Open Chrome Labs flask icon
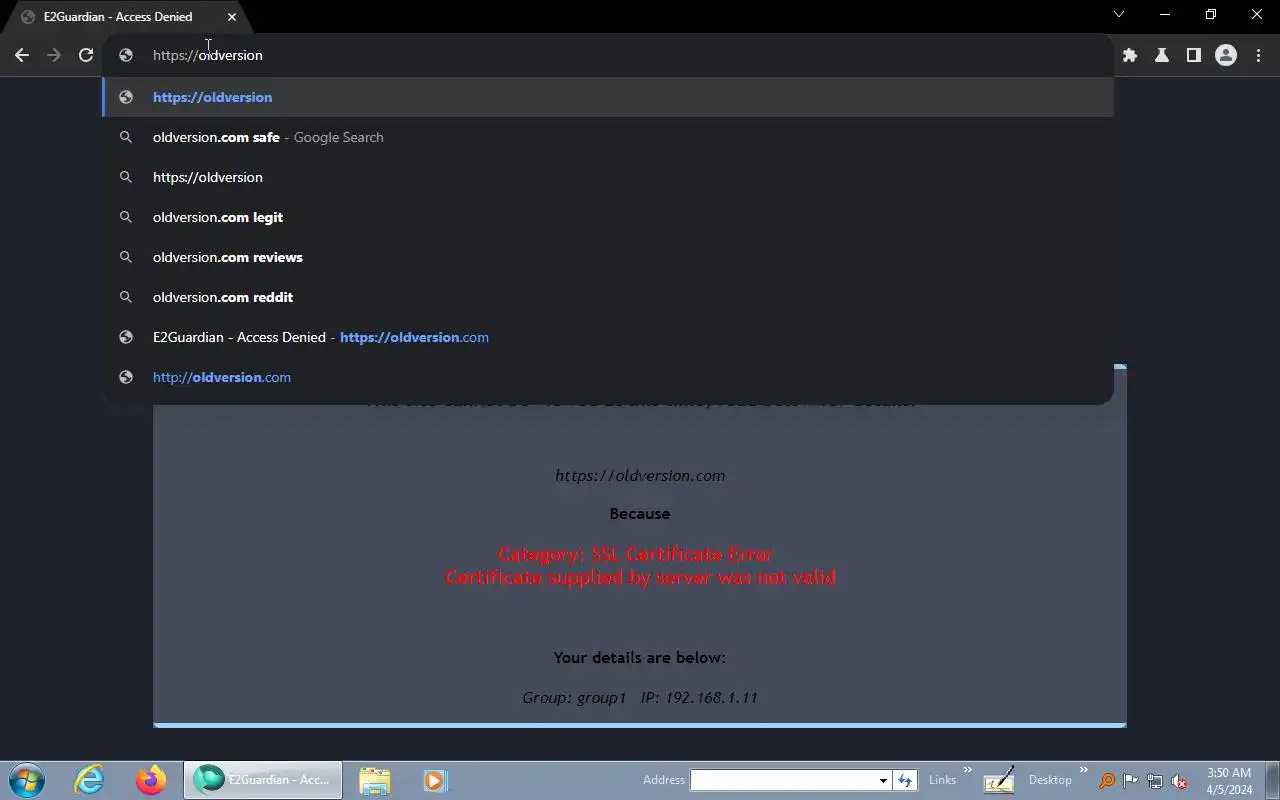The image size is (1280, 800). tap(1162, 55)
